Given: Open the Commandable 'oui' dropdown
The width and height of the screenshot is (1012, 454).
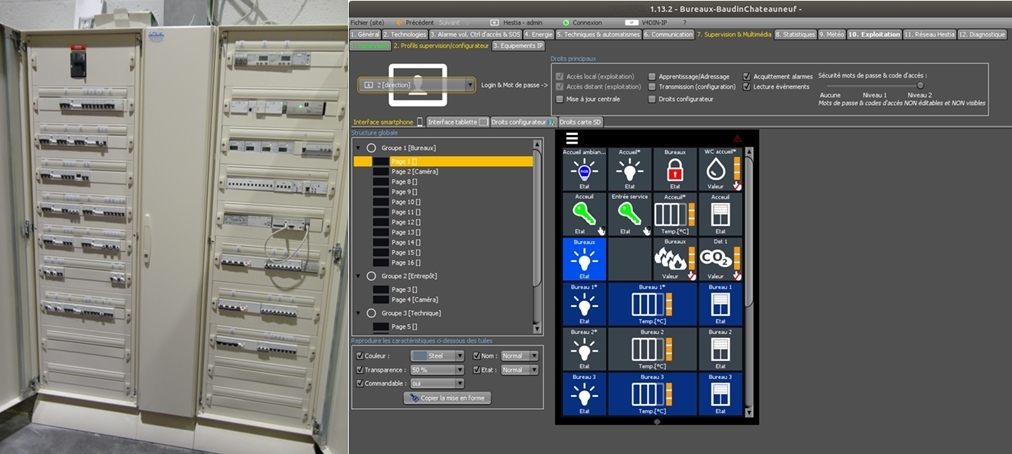Looking at the screenshot, I should 438,383.
